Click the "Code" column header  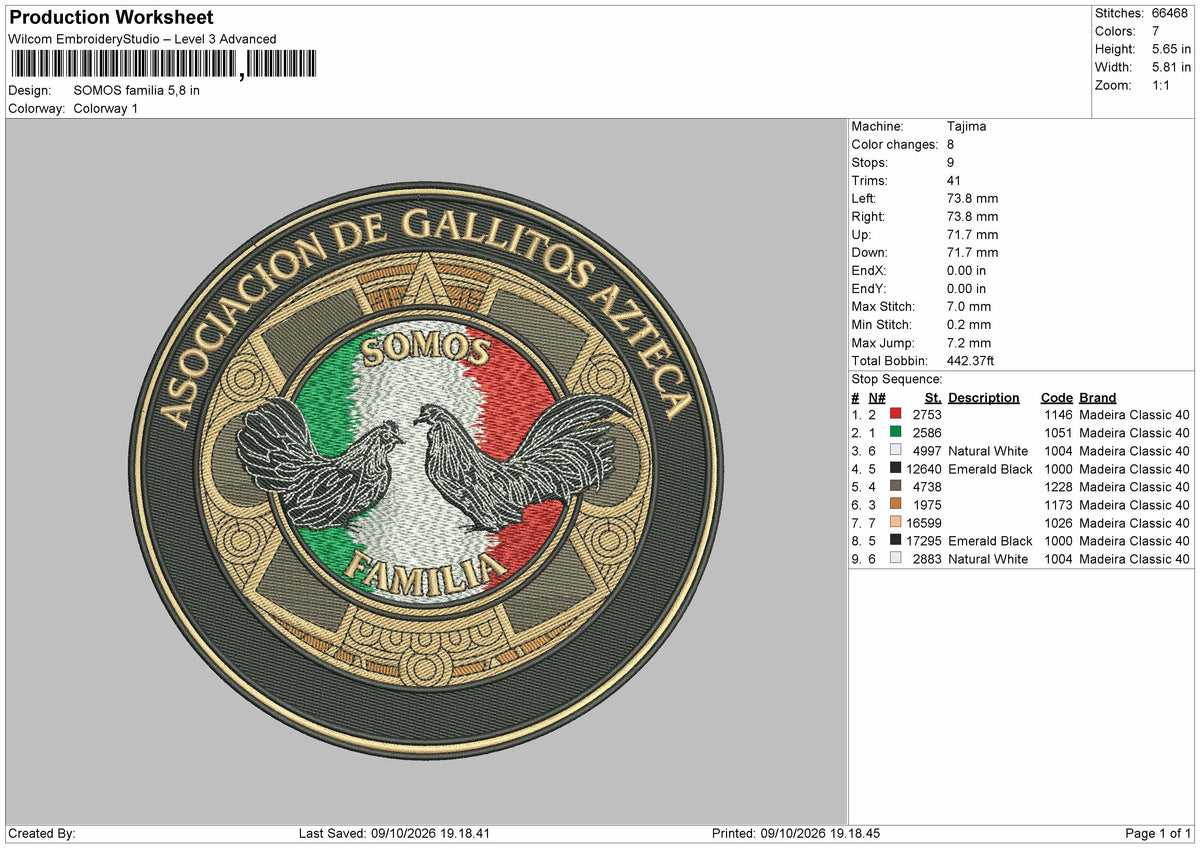[x=1057, y=397]
